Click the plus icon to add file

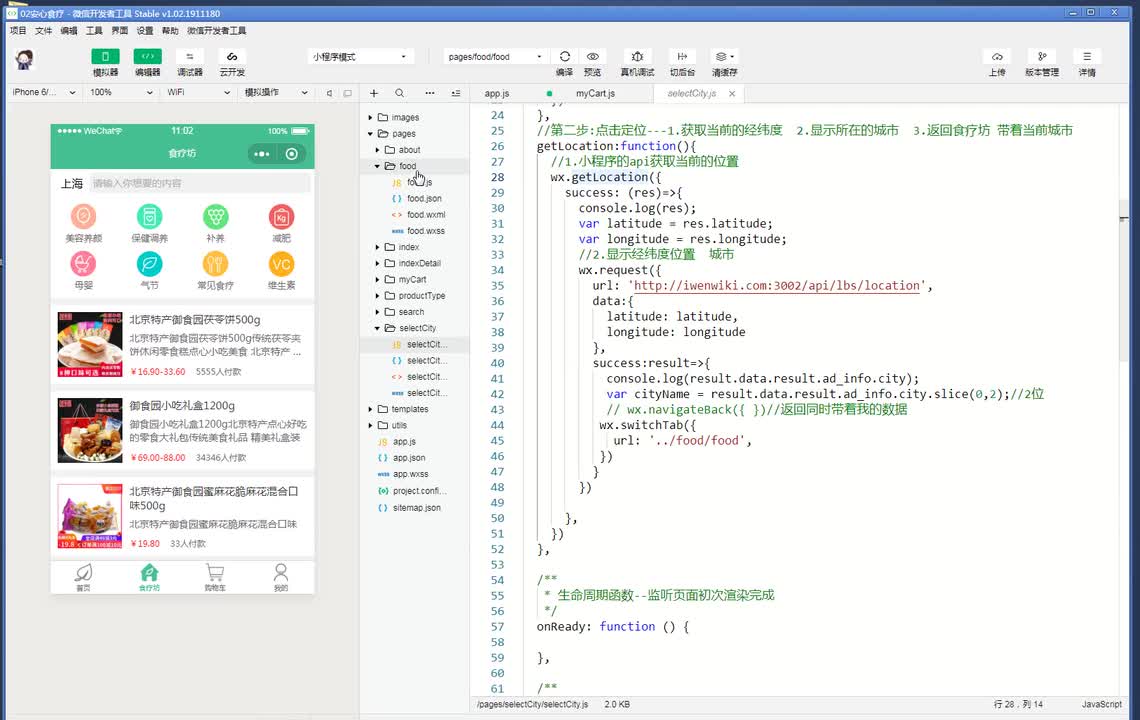tap(374, 93)
